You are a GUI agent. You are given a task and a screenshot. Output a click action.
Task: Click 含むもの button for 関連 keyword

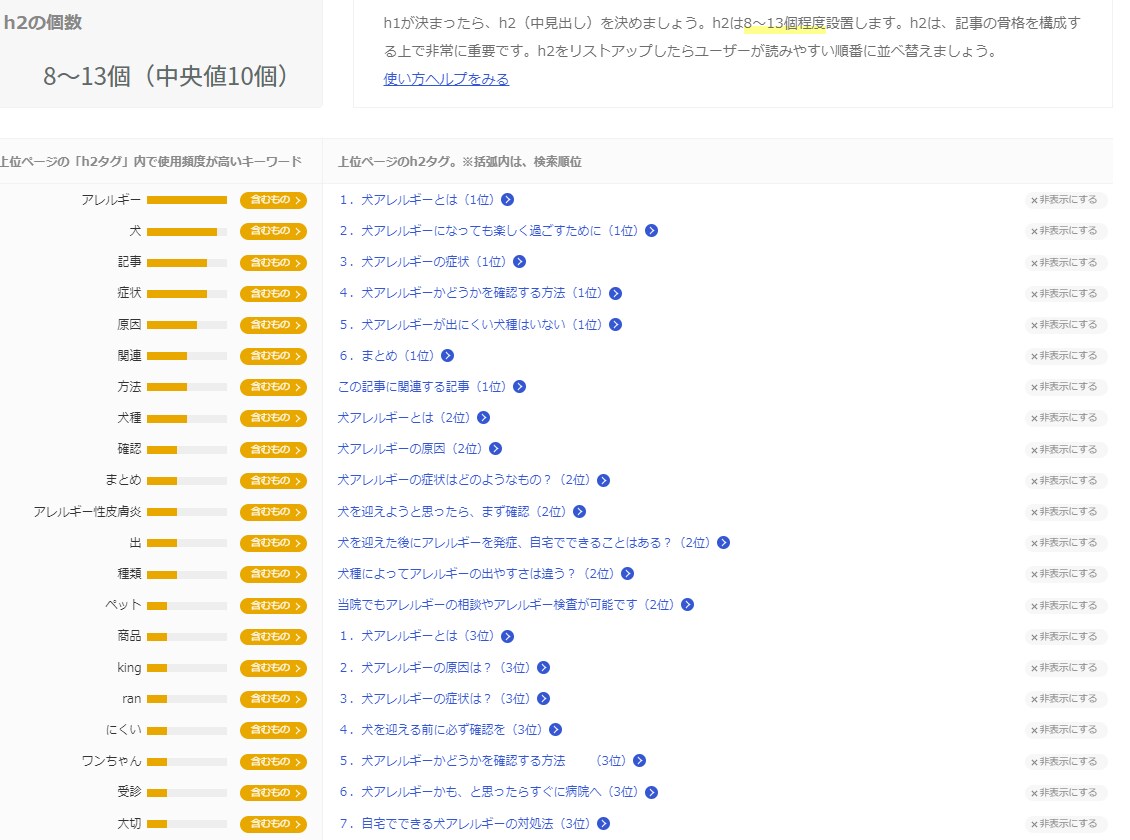[x=274, y=356]
